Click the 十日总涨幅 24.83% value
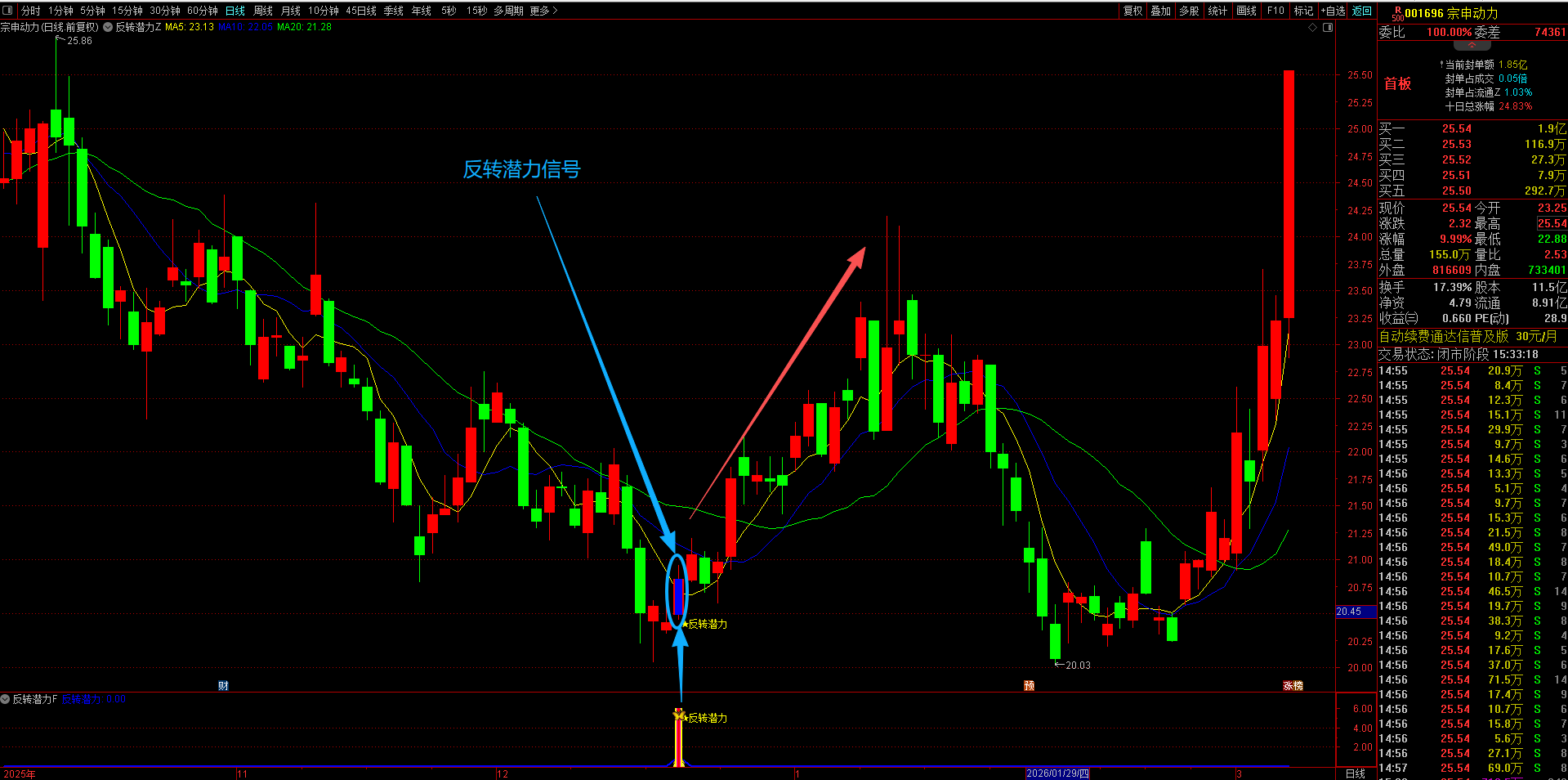Image resolution: width=1568 pixels, height=780 pixels. pos(1516,106)
